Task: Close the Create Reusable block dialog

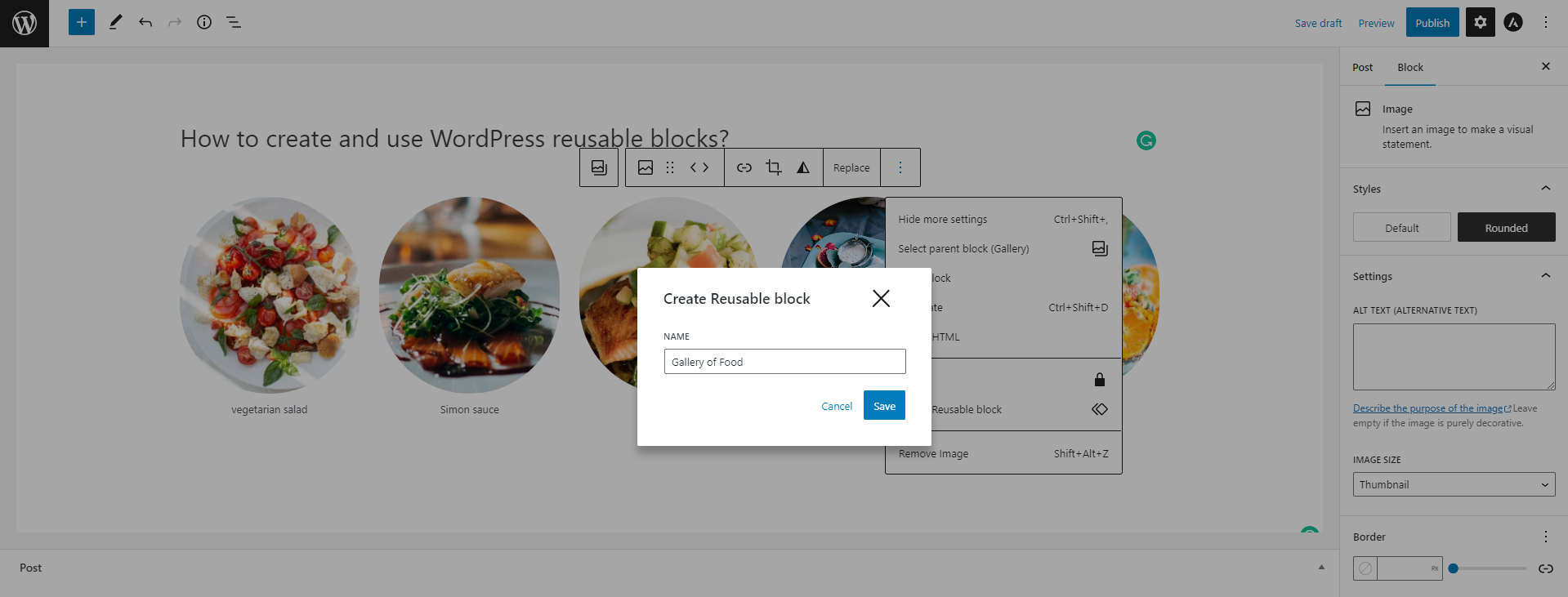Action: pos(881,298)
